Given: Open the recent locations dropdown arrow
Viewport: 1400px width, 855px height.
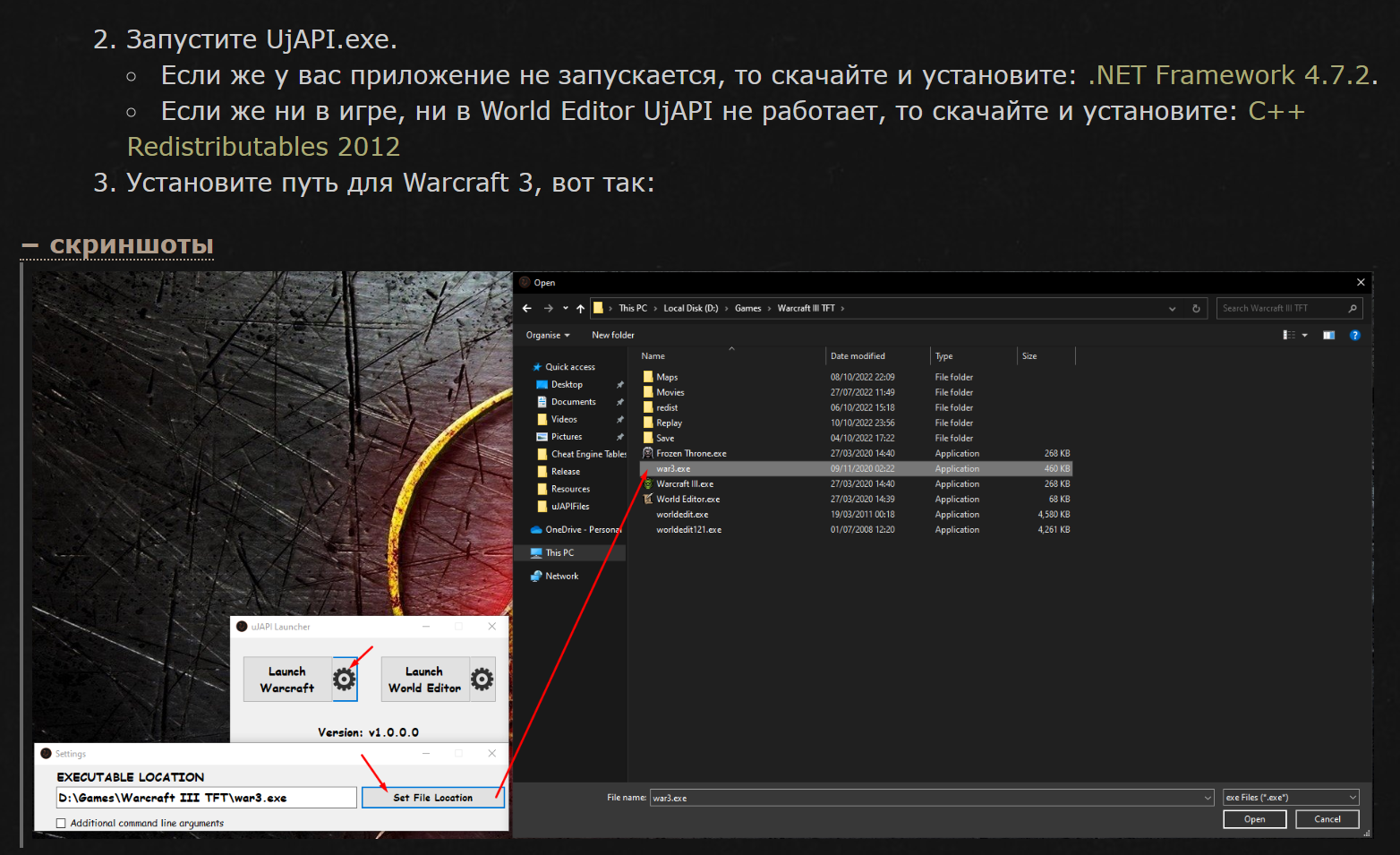Looking at the screenshot, I should coord(566,308).
